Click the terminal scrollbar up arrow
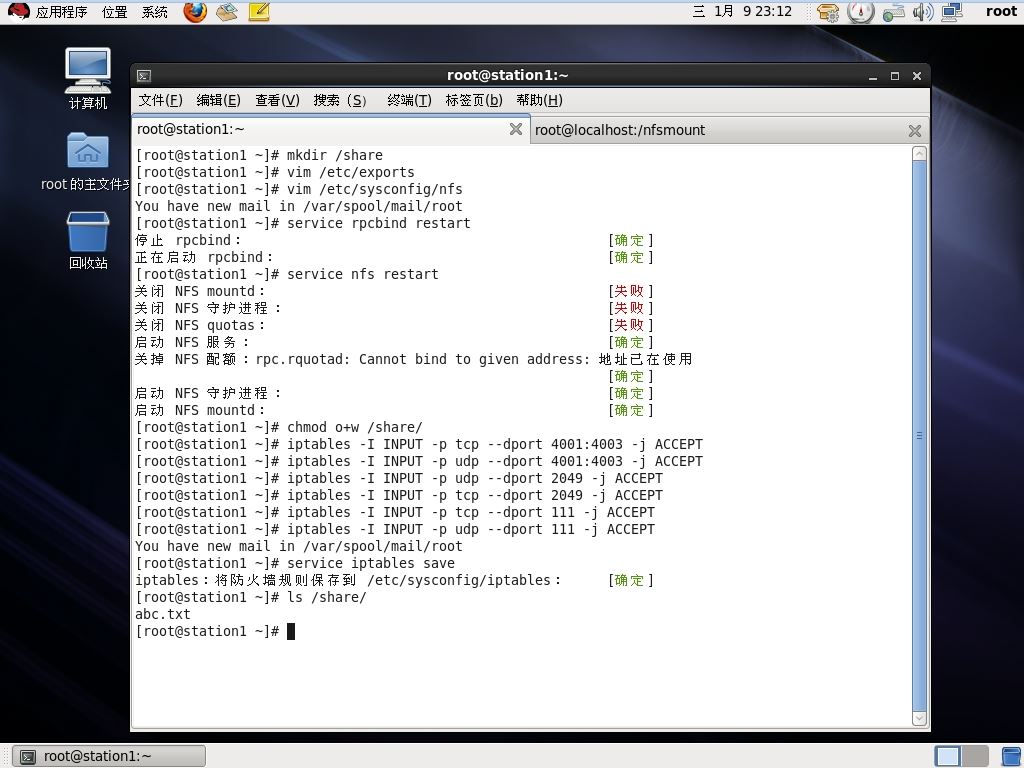The height and width of the screenshot is (768, 1024). pos(919,154)
